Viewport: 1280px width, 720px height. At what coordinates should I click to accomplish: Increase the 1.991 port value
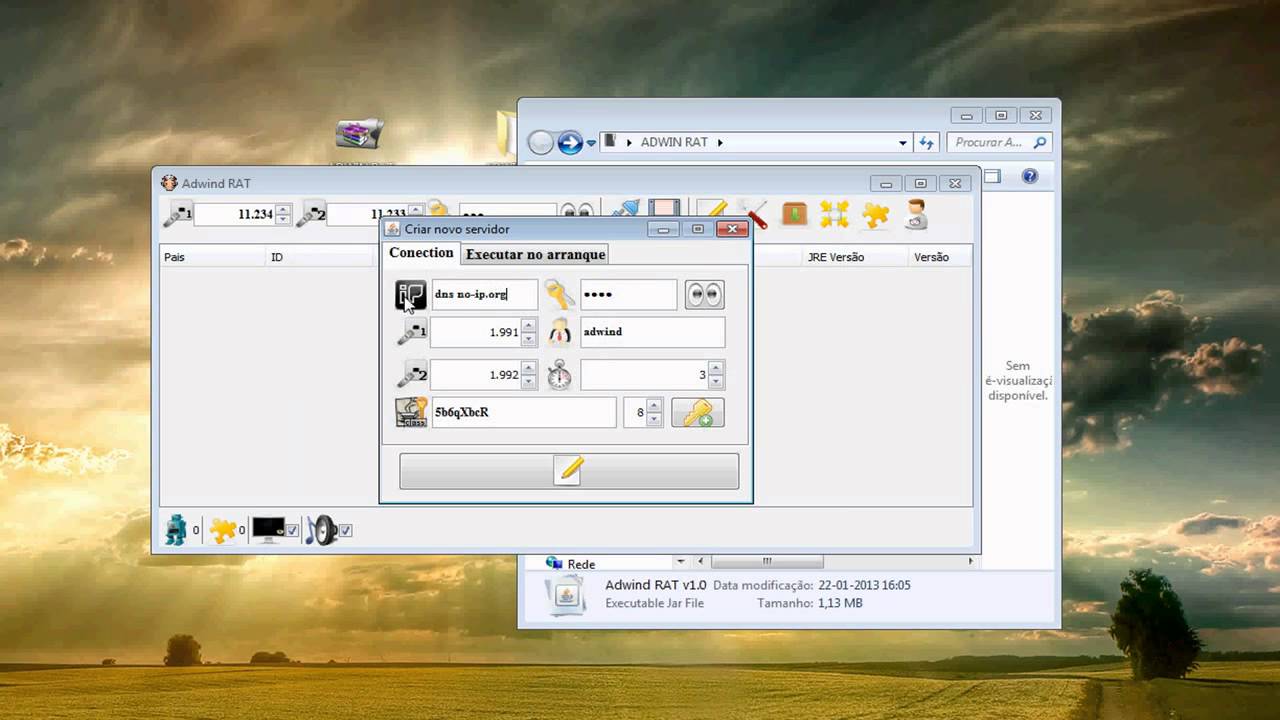[x=529, y=325]
